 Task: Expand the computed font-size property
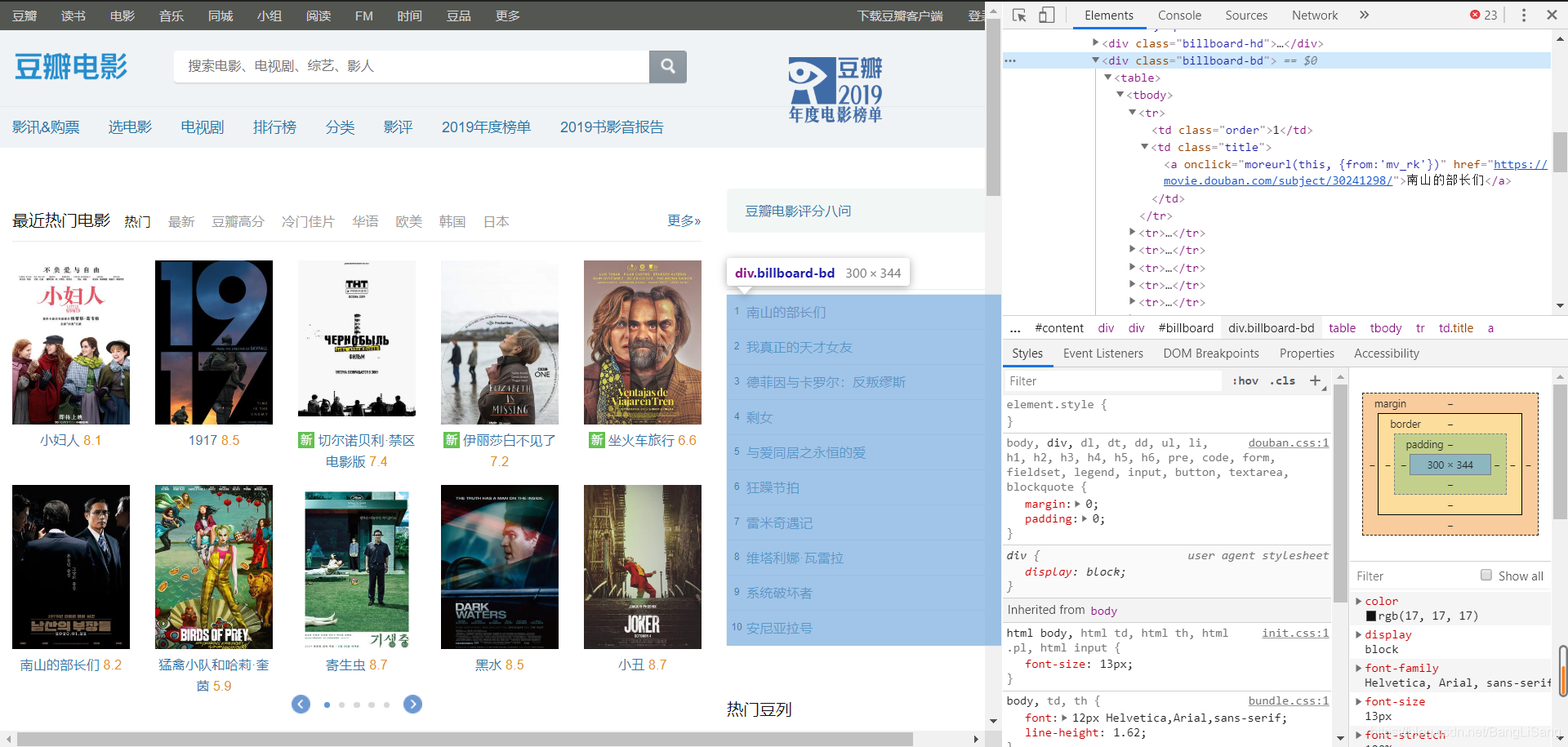tap(1359, 701)
